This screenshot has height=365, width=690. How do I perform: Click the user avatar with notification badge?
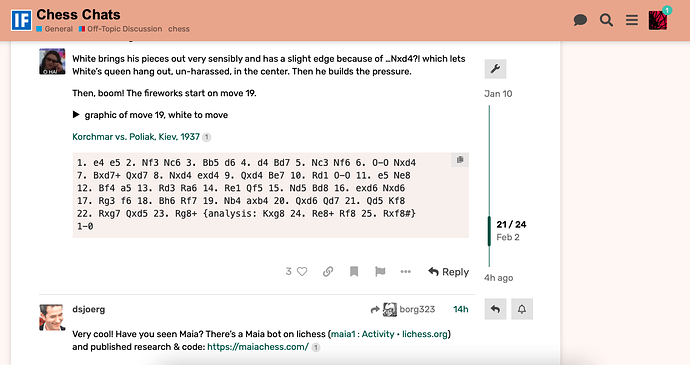pyautogui.click(x=658, y=20)
